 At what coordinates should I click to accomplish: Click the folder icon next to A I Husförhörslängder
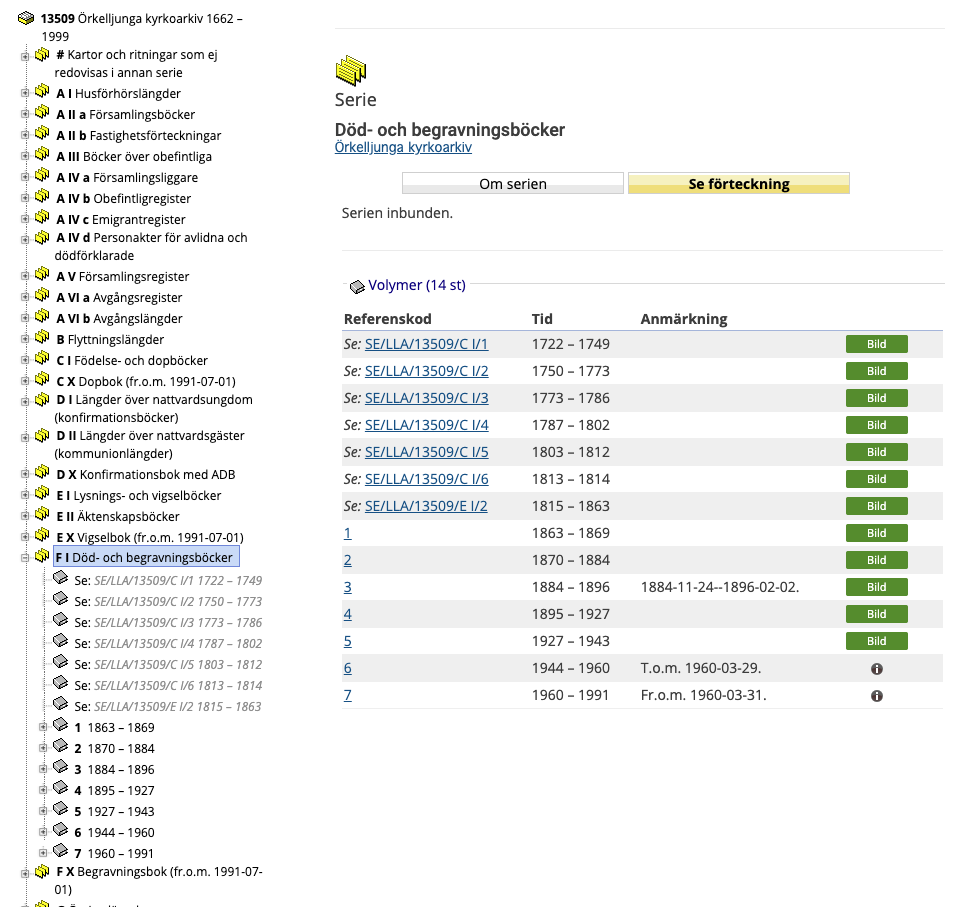pos(42,92)
